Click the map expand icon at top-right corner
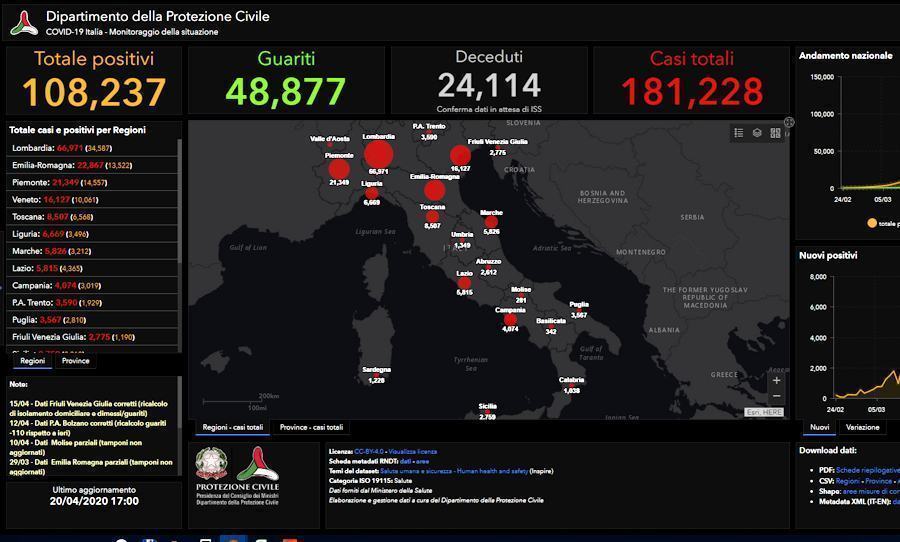The image size is (900, 542). 789,123
